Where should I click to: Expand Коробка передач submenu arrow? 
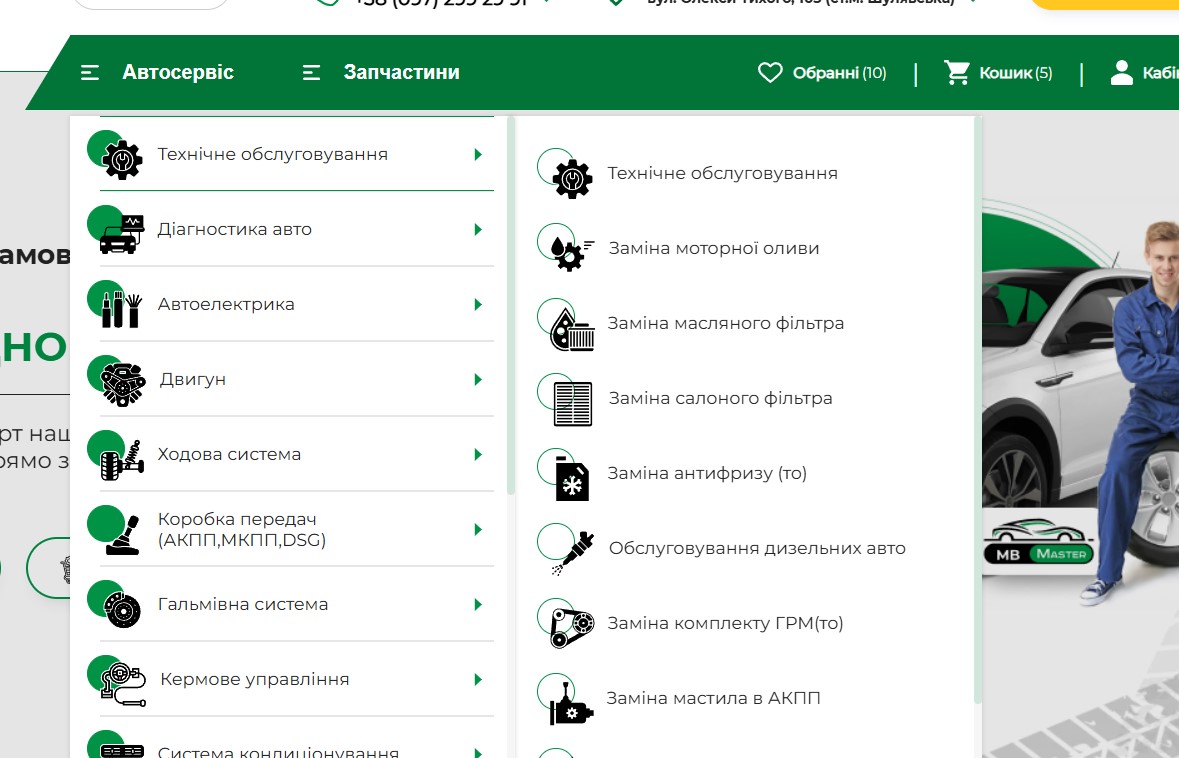click(x=478, y=529)
